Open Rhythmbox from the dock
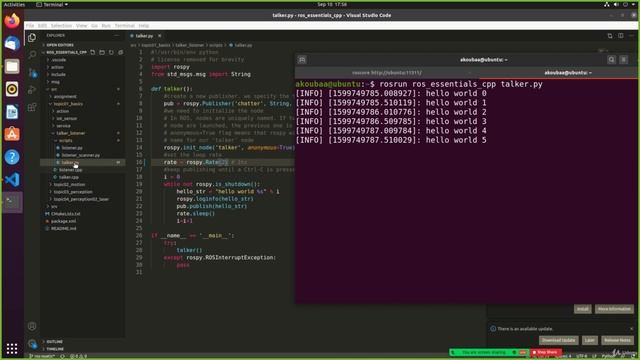This screenshot has width=640, height=360. point(12,89)
